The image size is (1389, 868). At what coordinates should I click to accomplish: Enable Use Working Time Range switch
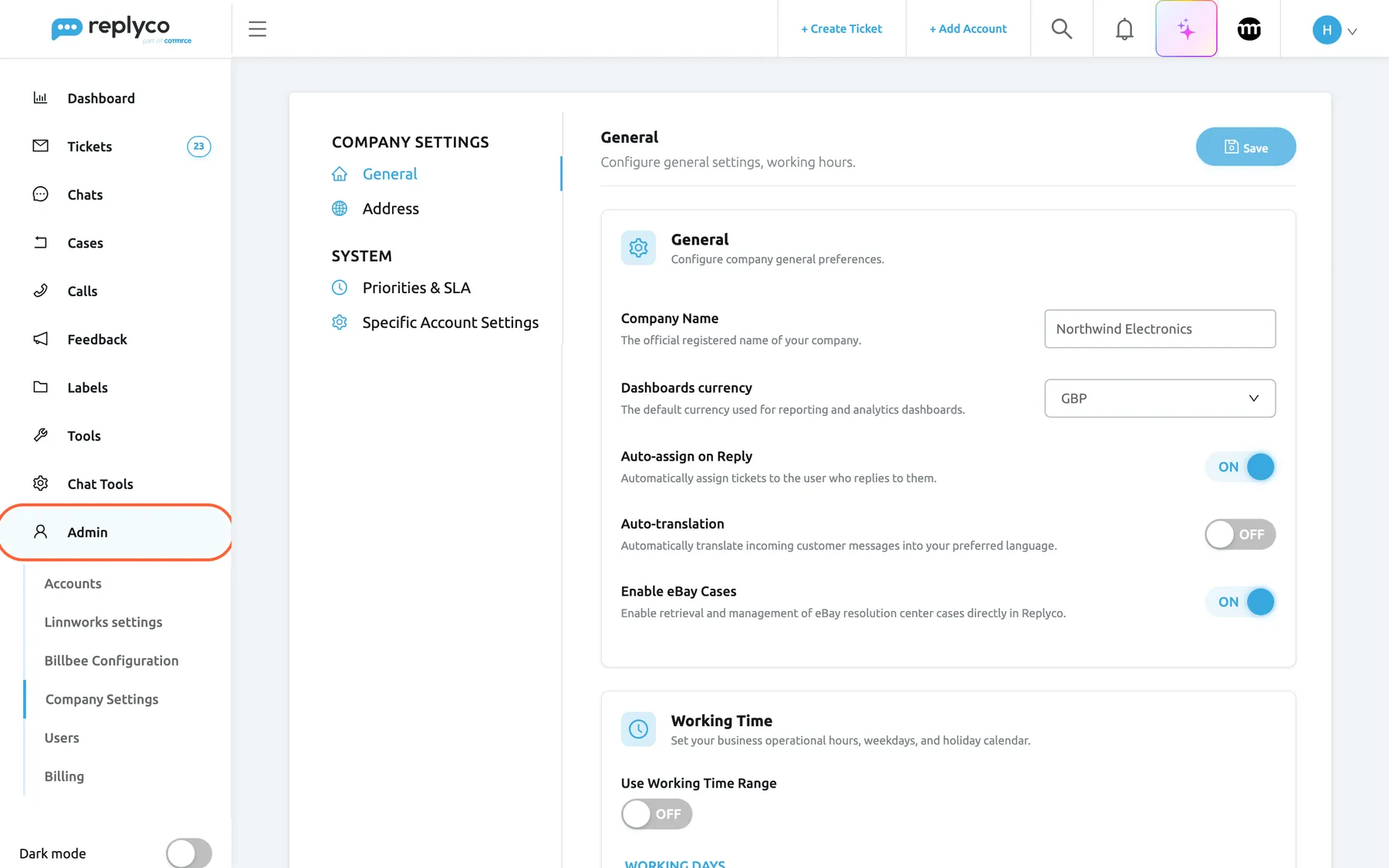coord(657,814)
